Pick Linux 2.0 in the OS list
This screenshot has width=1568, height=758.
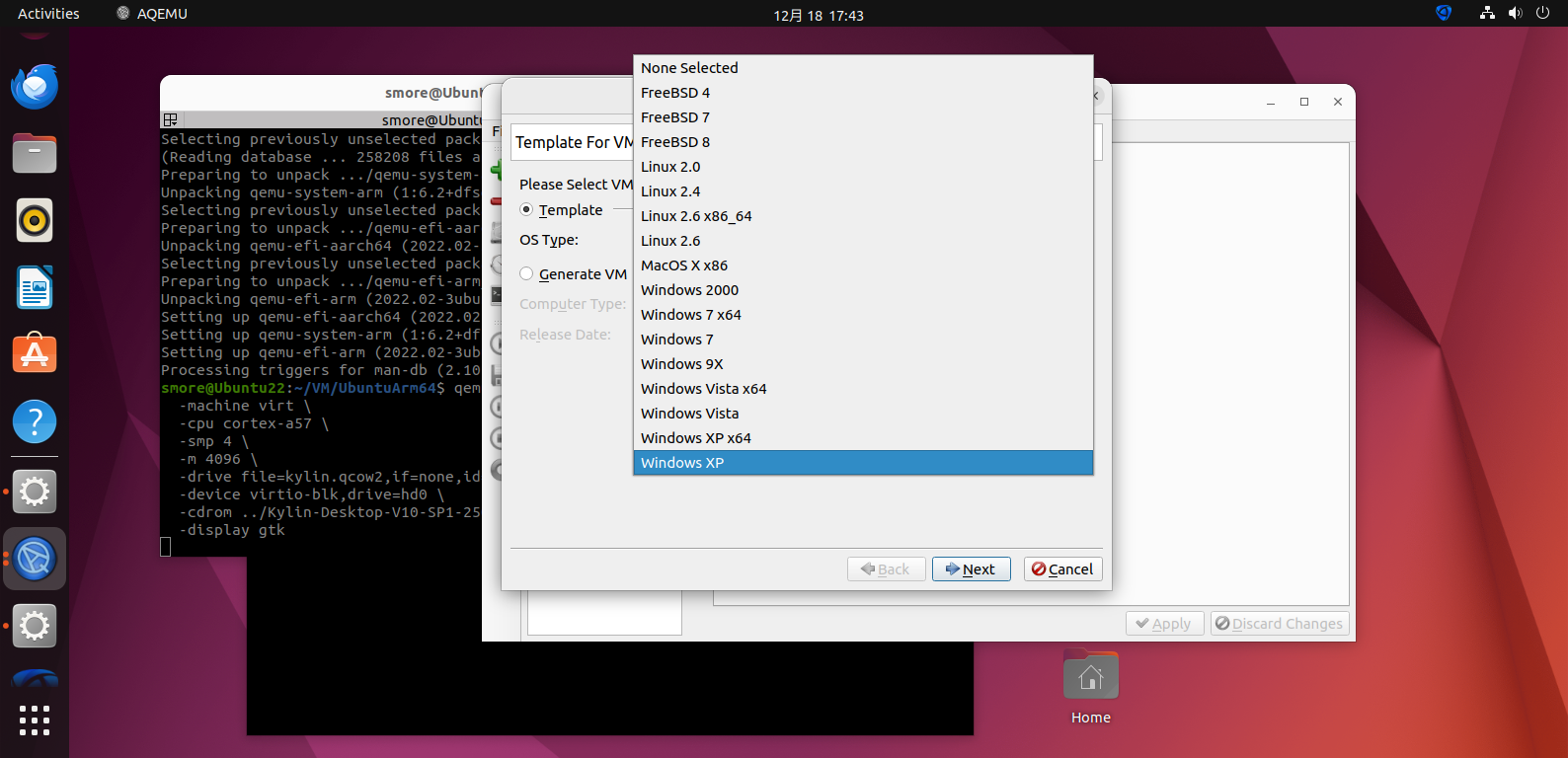(863, 167)
